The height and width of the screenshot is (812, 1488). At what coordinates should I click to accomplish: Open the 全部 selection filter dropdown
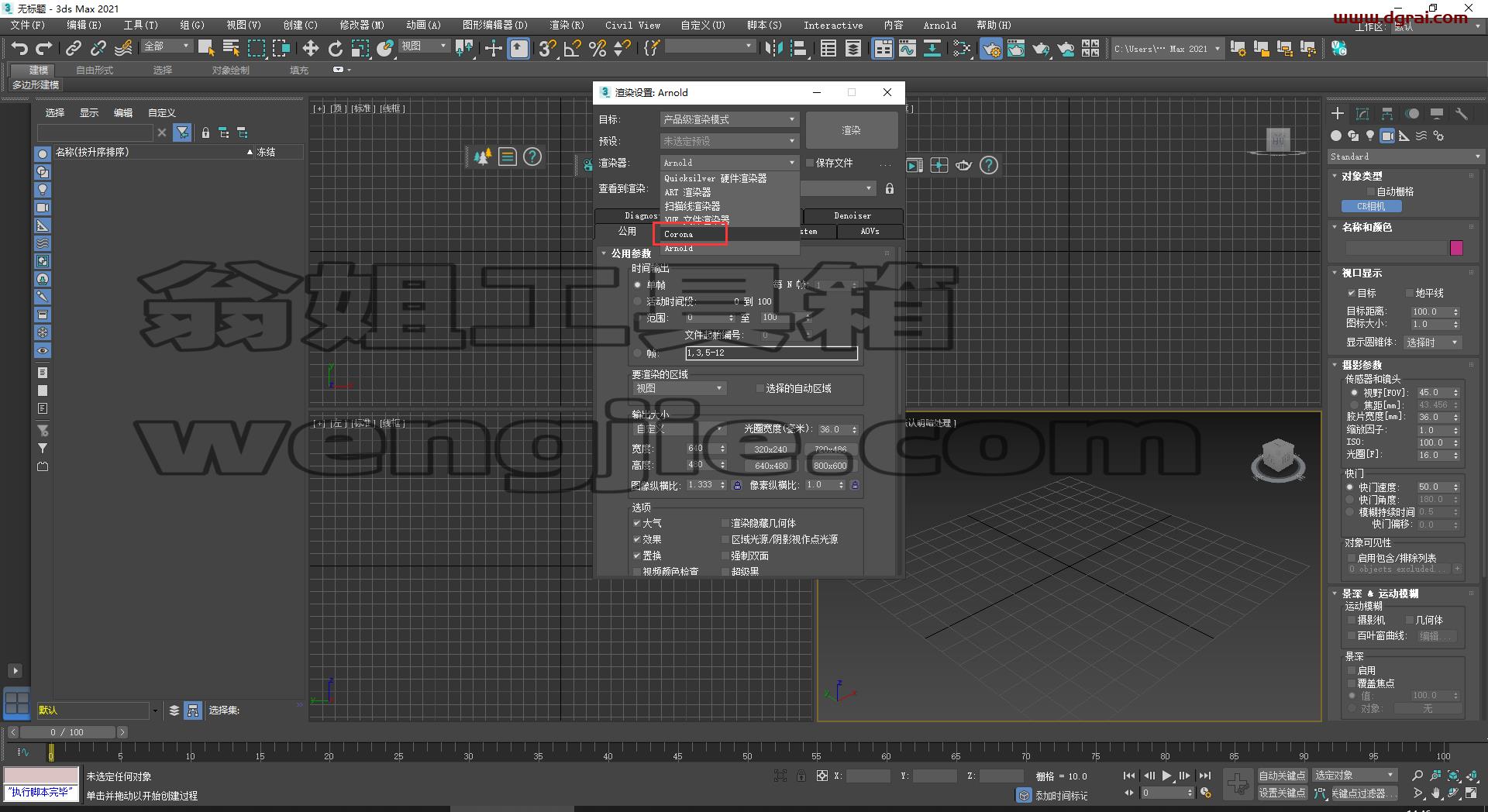[x=166, y=46]
